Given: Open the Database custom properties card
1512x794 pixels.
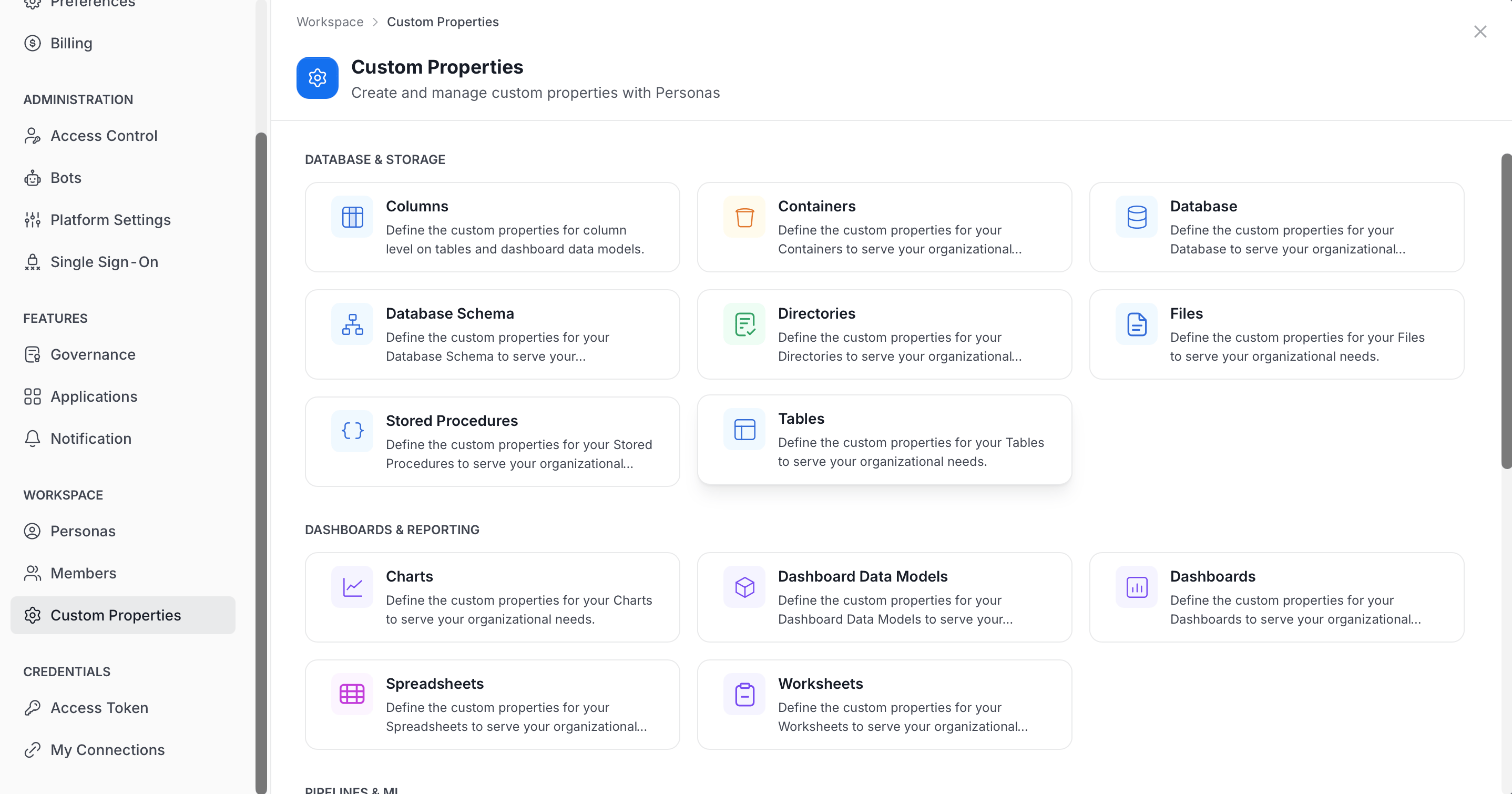Looking at the screenshot, I should 1276,227.
